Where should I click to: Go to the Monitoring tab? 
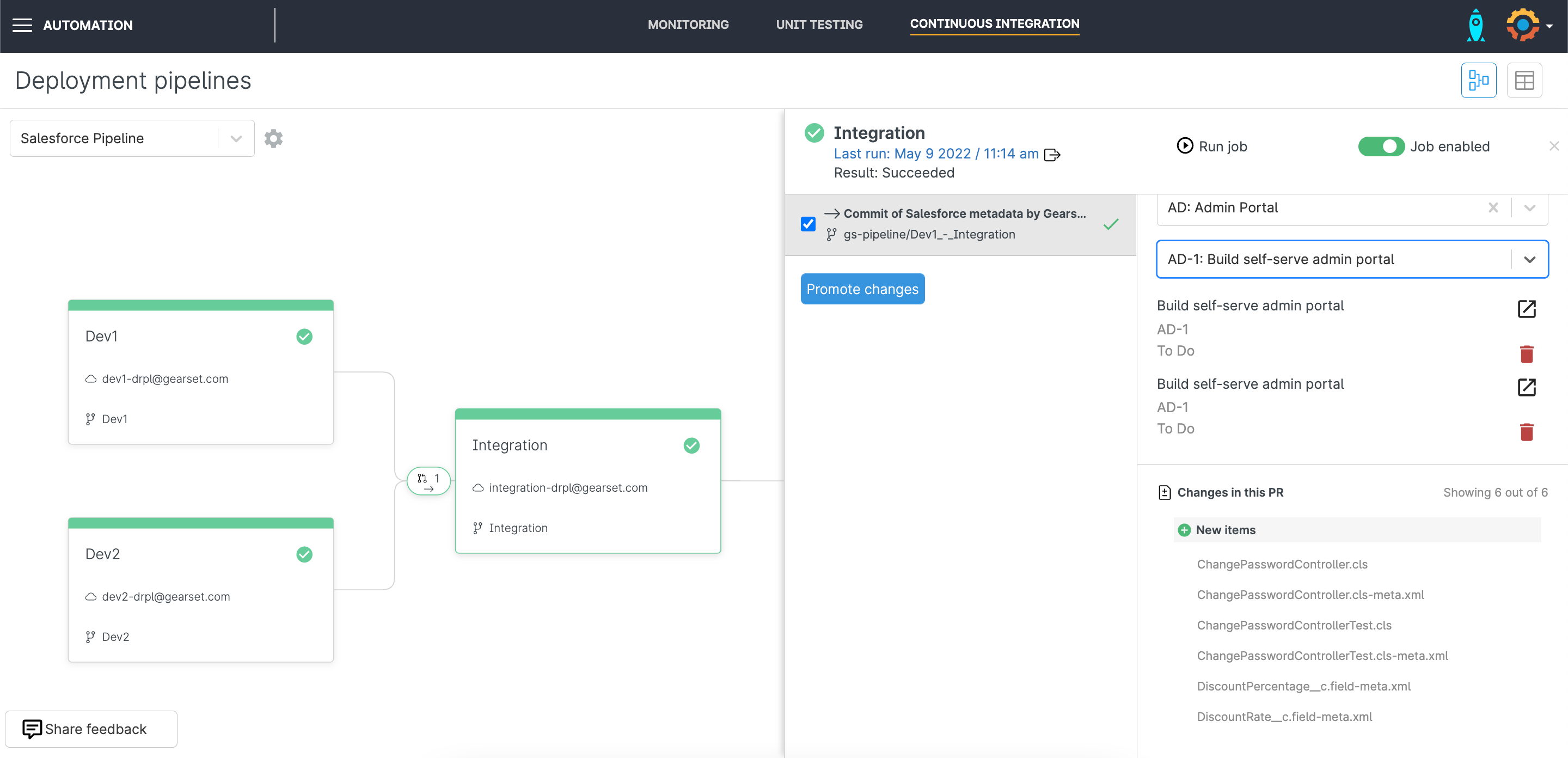(688, 25)
